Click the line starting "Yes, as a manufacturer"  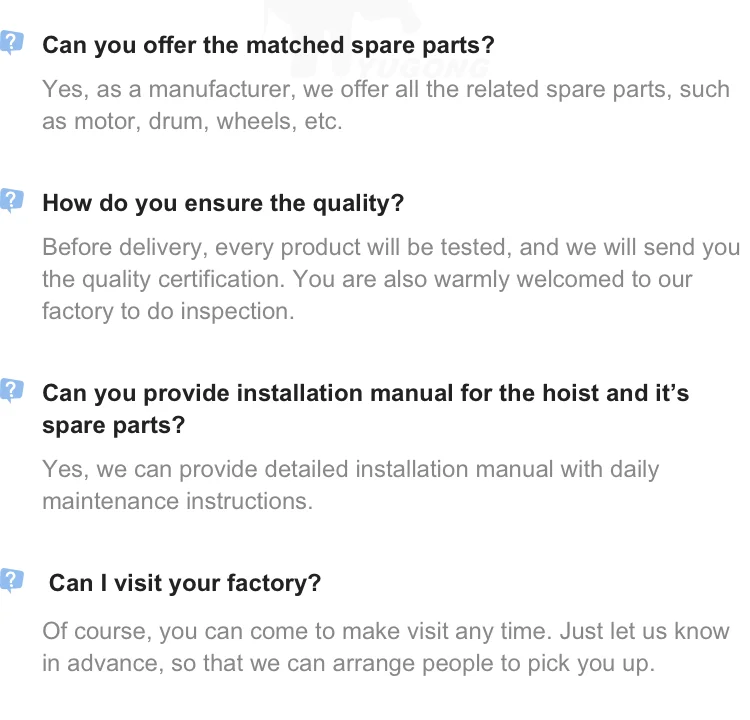(x=385, y=90)
